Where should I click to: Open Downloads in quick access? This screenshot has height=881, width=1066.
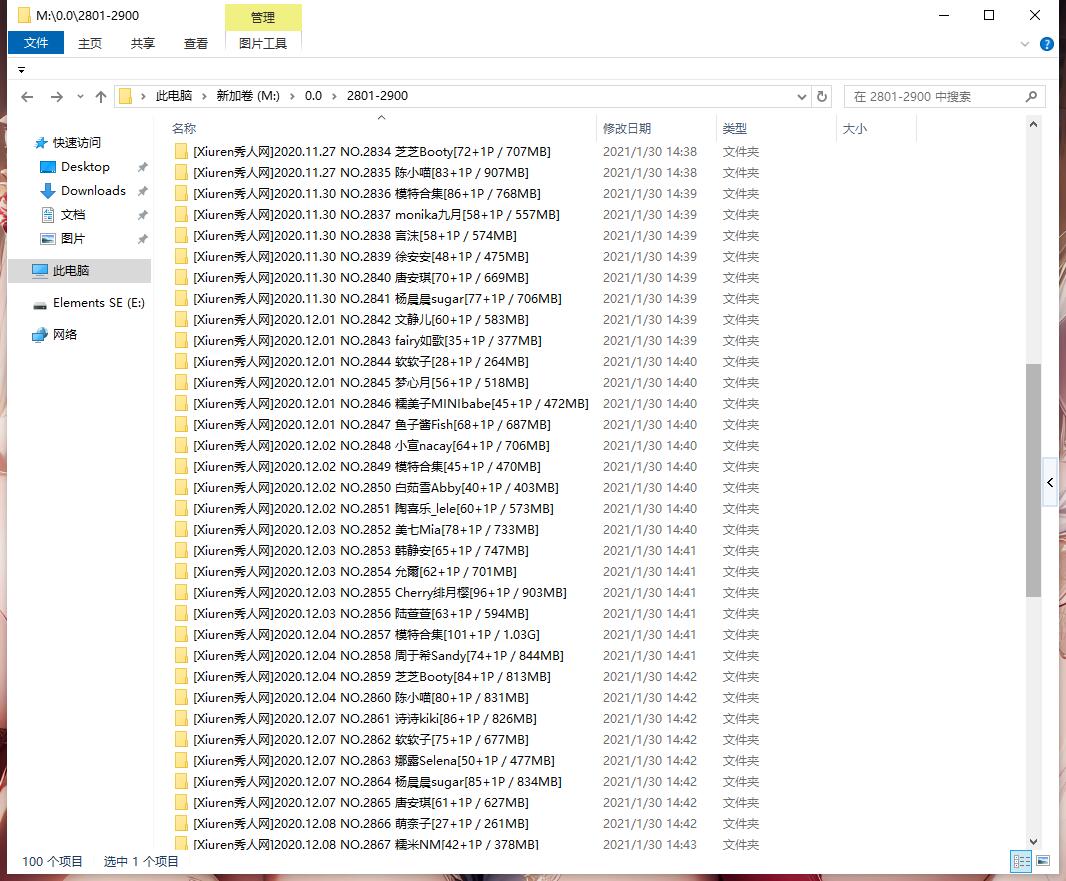[93, 190]
